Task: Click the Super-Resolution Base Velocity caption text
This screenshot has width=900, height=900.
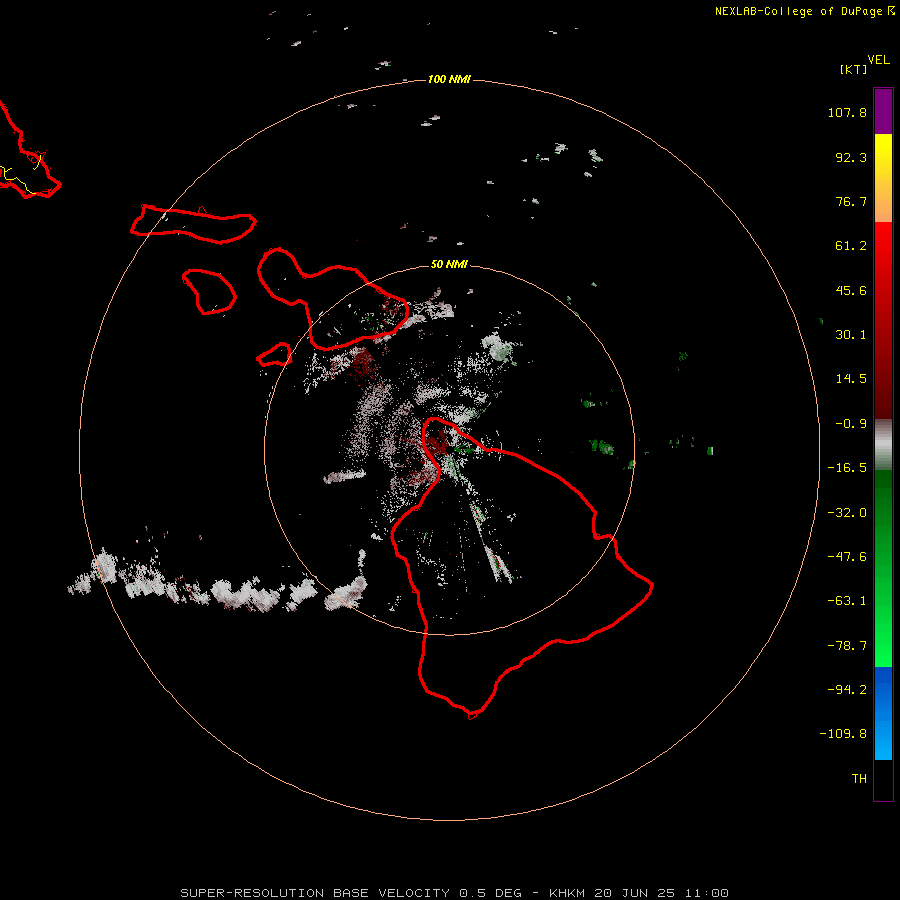Action: tap(455, 893)
